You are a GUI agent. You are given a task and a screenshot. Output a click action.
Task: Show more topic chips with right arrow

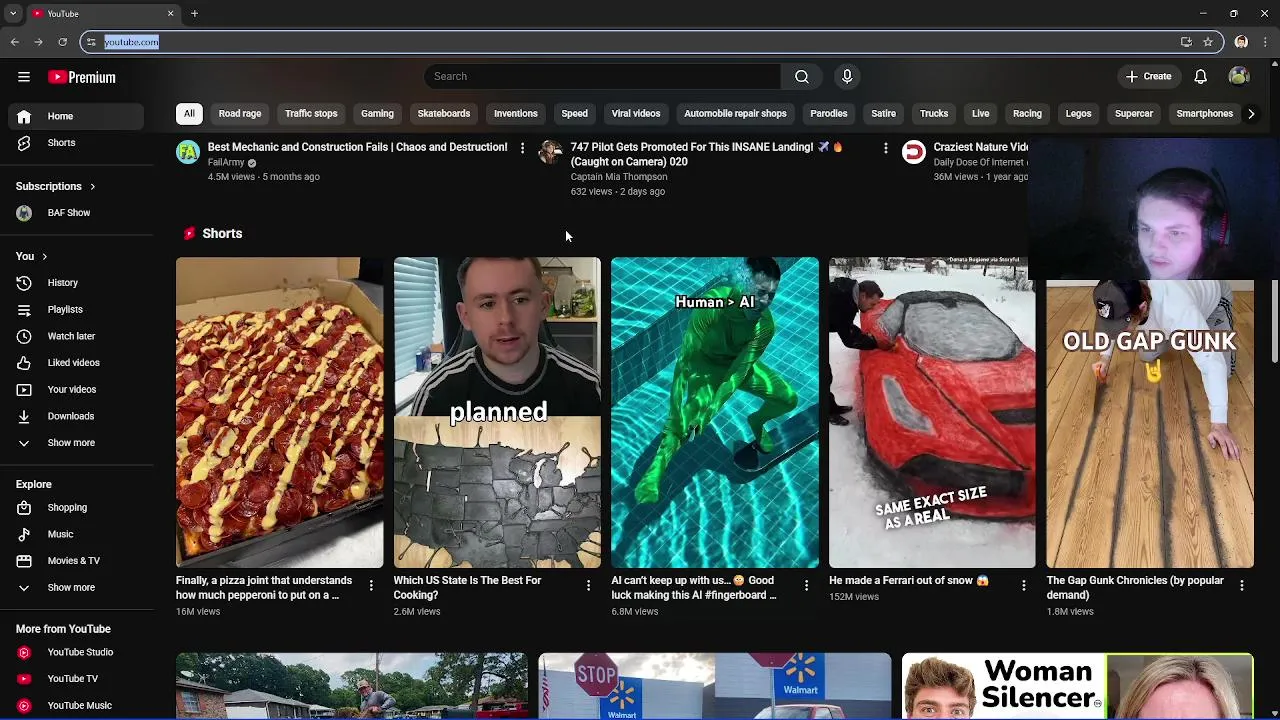point(1251,114)
